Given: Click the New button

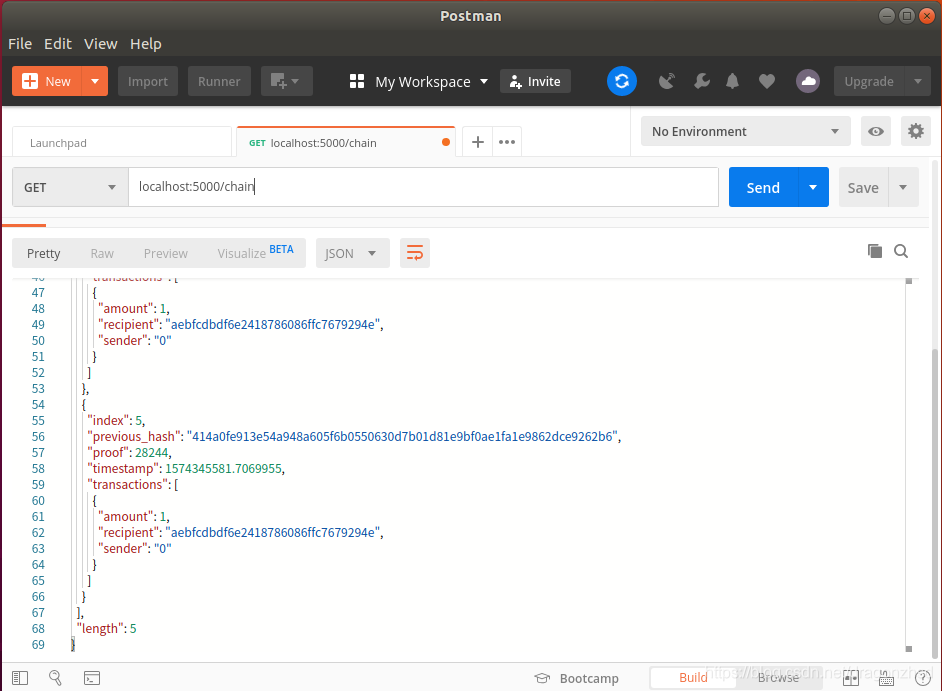Looking at the screenshot, I should pos(47,81).
